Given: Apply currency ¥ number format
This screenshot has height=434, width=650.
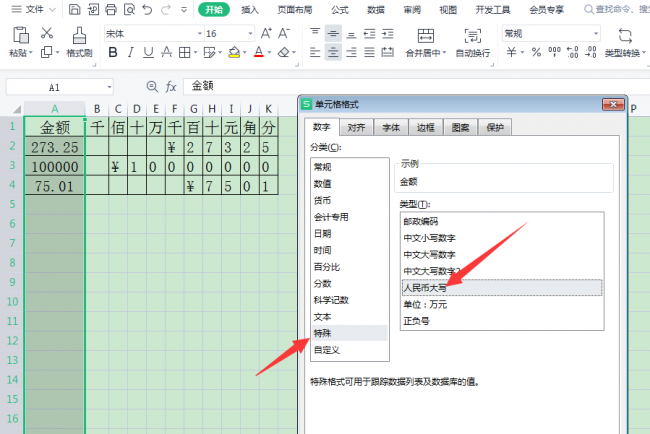Looking at the screenshot, I should click(x=512, y=52).
